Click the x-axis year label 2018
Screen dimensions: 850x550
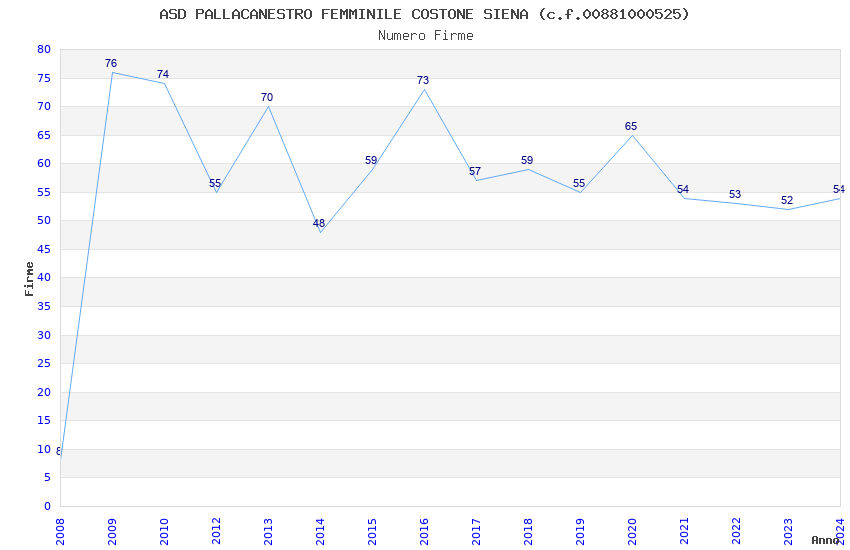[529, 532]
